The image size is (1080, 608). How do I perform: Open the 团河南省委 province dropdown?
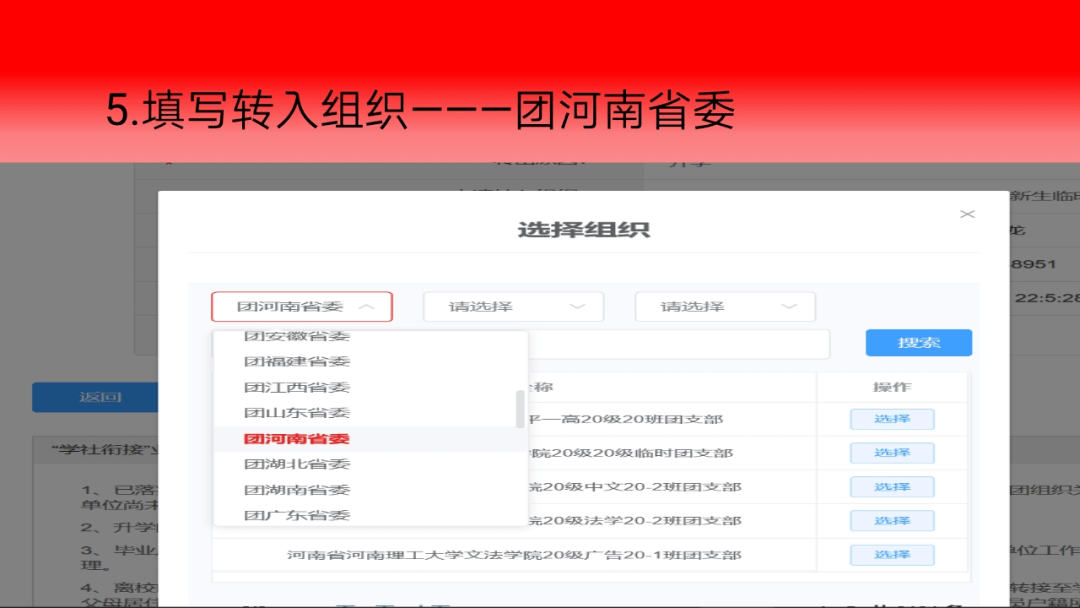tap(302, 306)
